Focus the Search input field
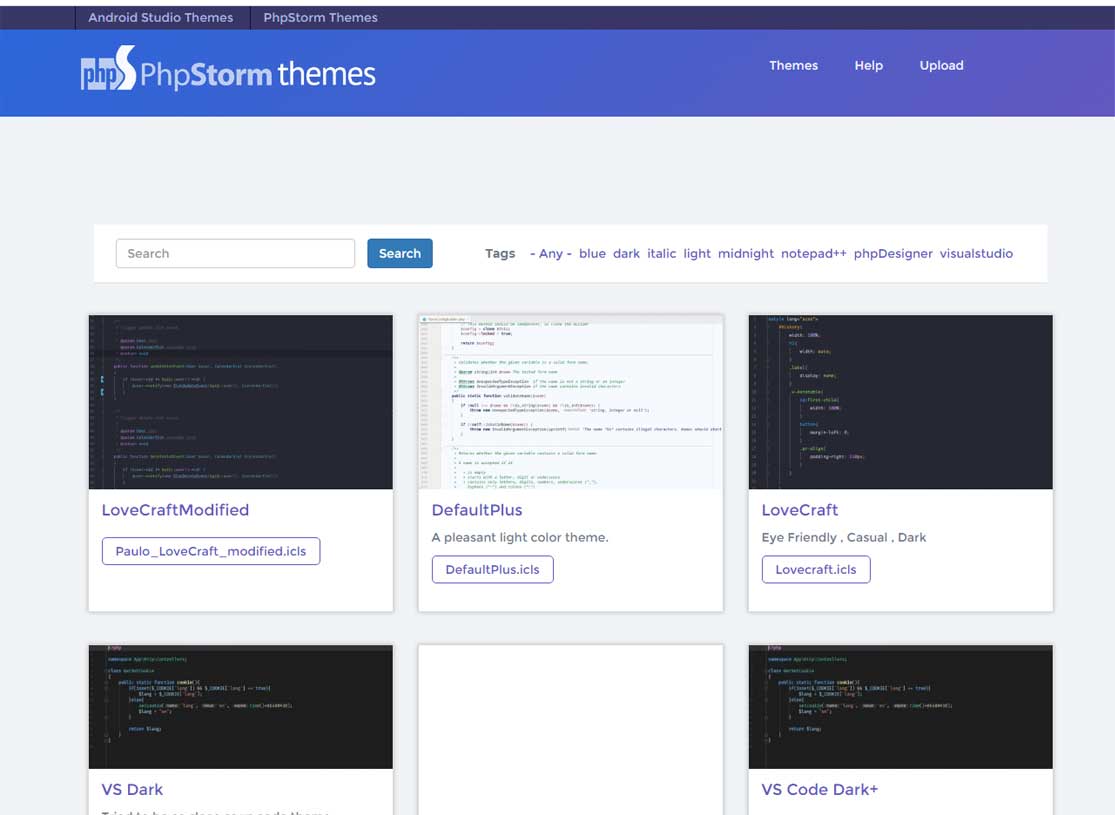The width and height of the screenshot is (1115, 815). point(235,253)
